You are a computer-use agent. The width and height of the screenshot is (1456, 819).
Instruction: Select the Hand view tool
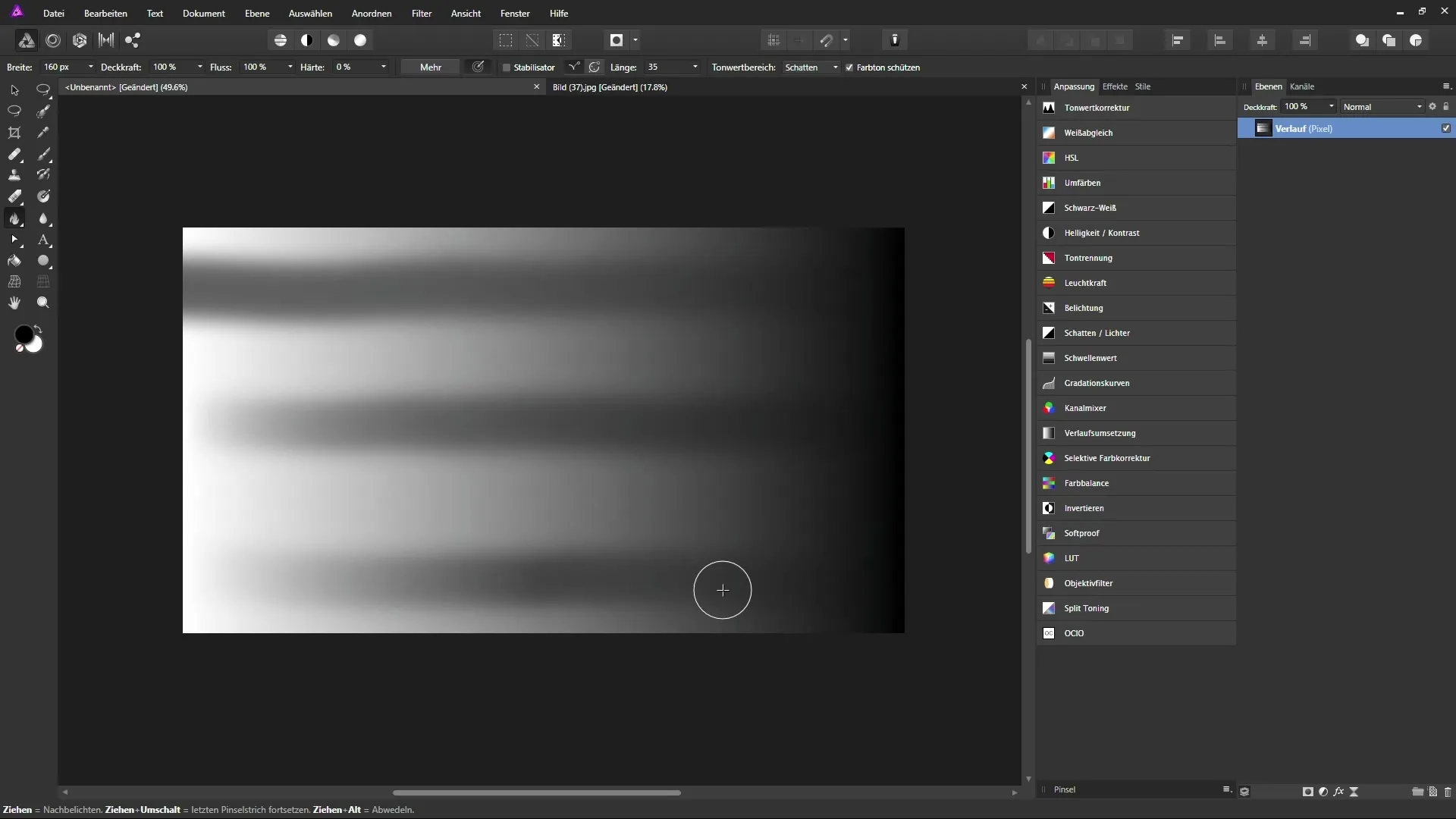14,303
